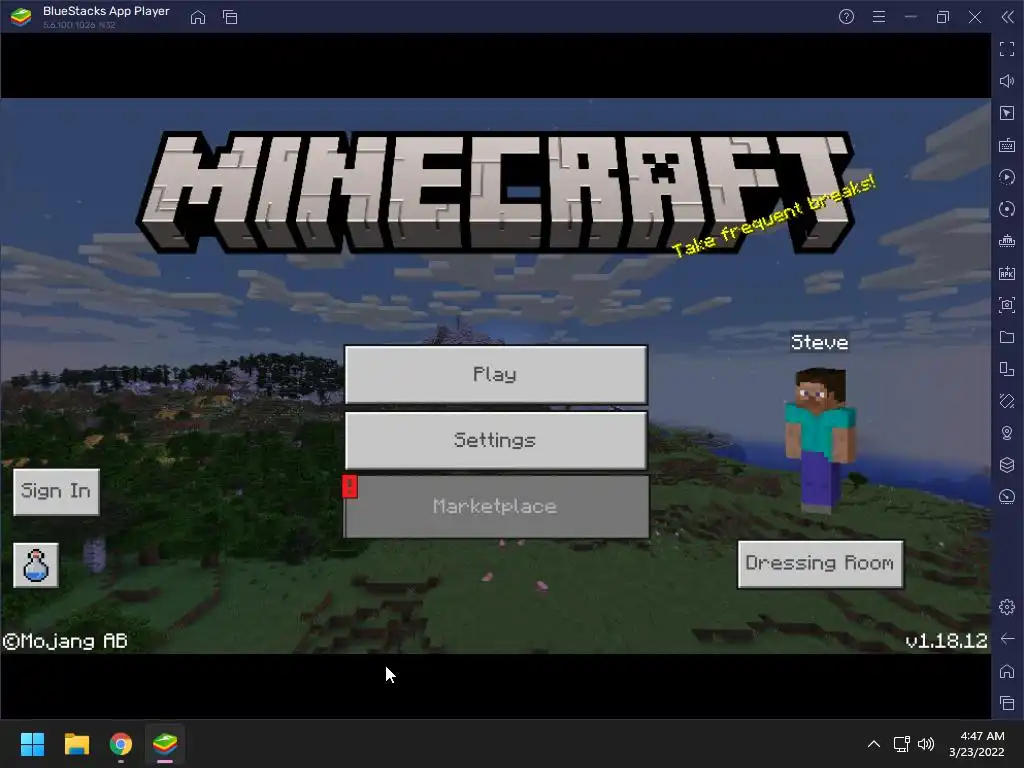Click the BlueStacks fullscreen icon in sidebar

pos(1006,49)
